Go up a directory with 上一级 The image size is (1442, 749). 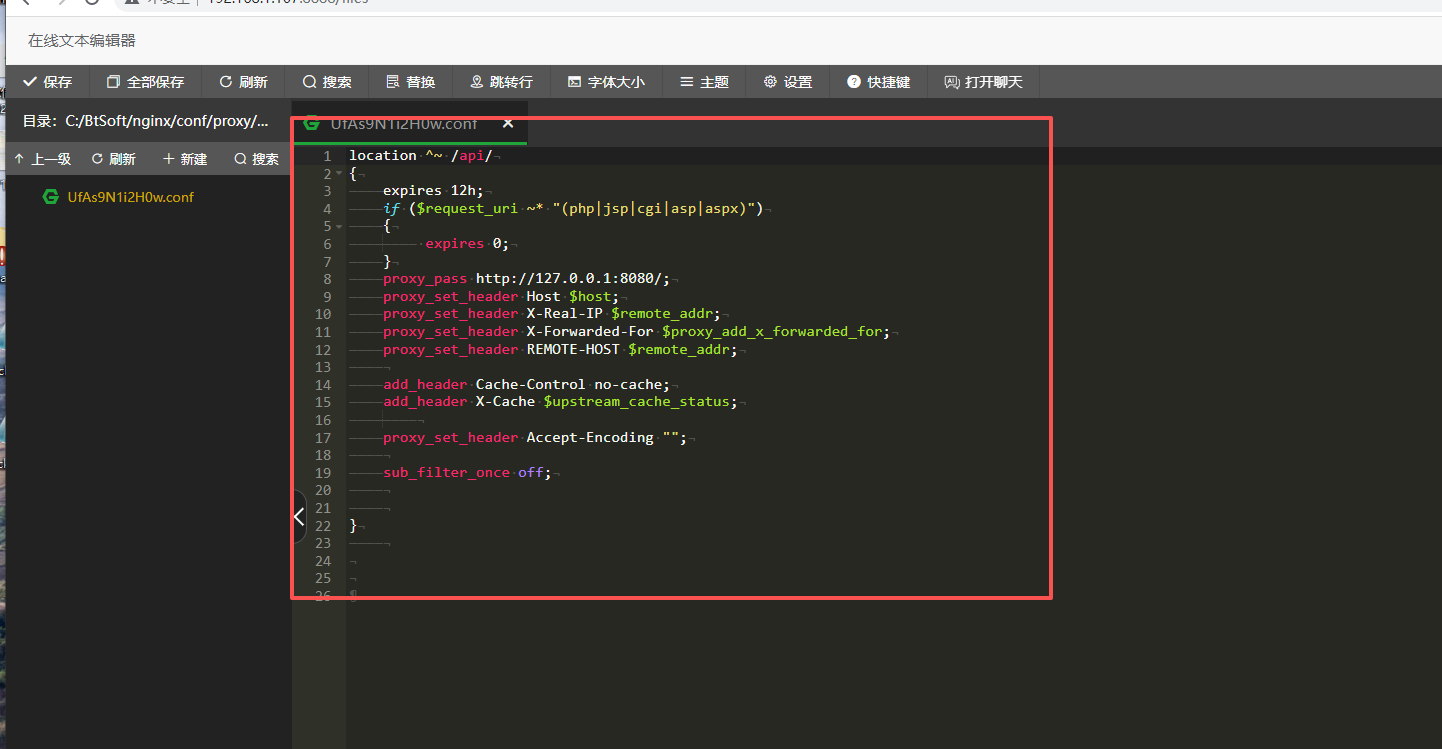pyautogui.click(x=42, y=159)
